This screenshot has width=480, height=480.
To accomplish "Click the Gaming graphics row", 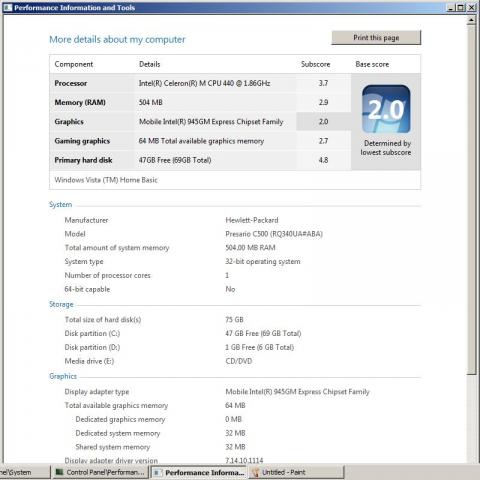I will click(x=200, y=141).
